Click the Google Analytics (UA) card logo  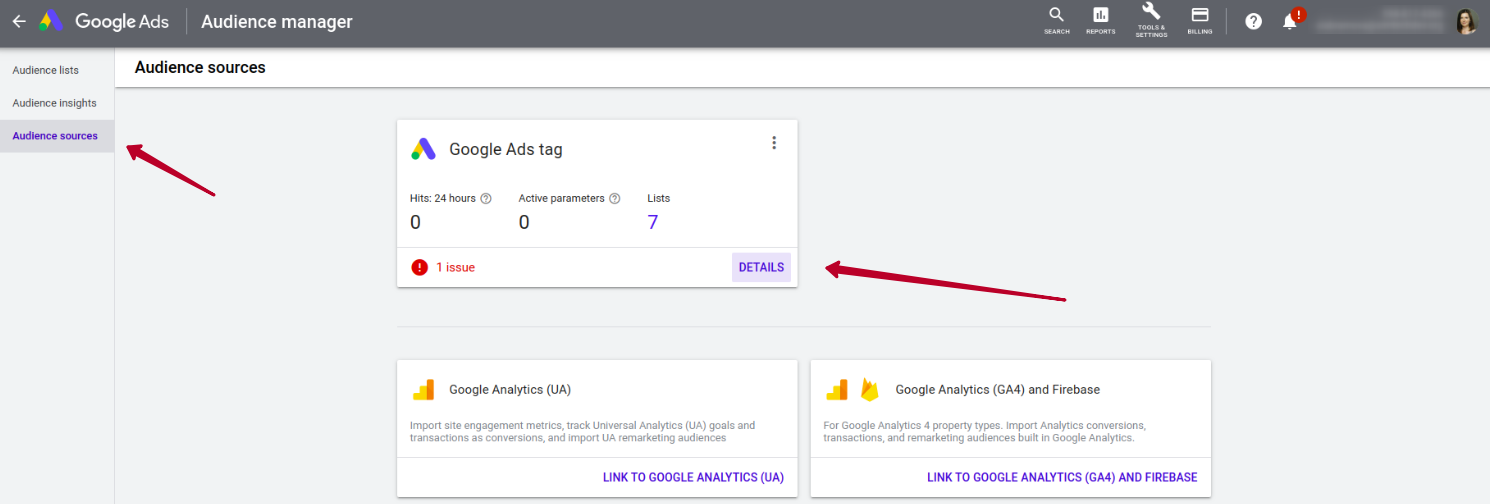pyautogui.click(x=424, y=389)
